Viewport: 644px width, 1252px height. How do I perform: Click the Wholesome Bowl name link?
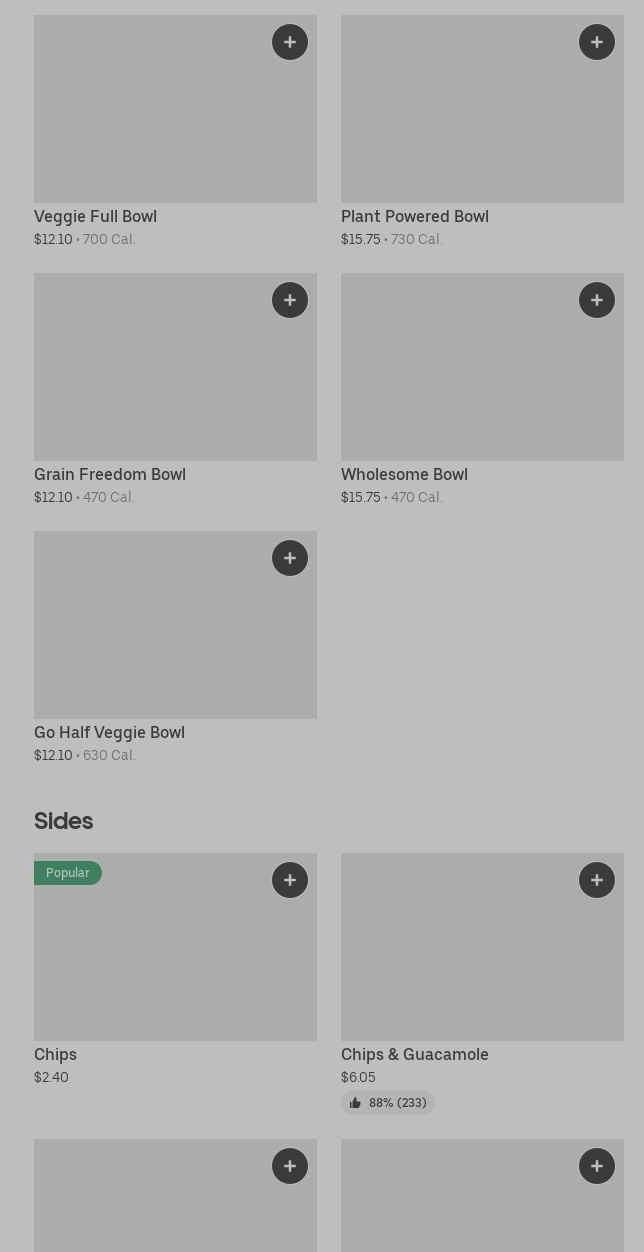tap(404, 474)
